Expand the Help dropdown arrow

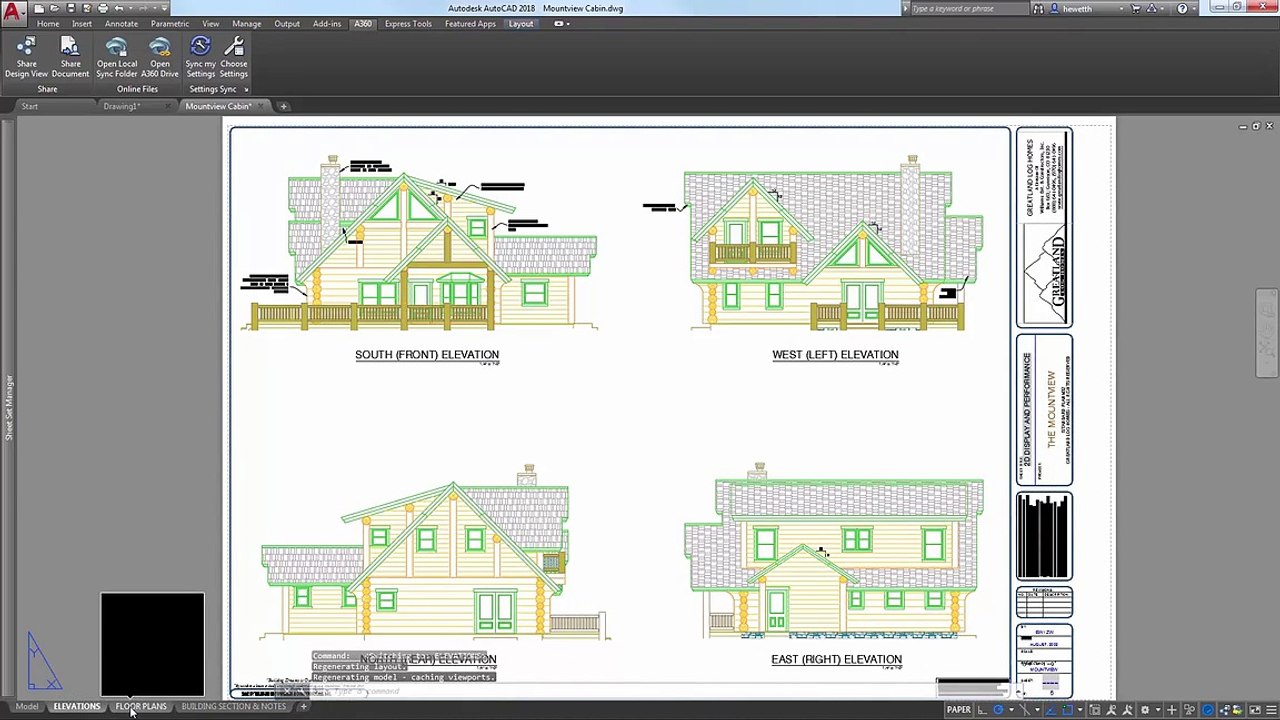(x=1194, y=8)
